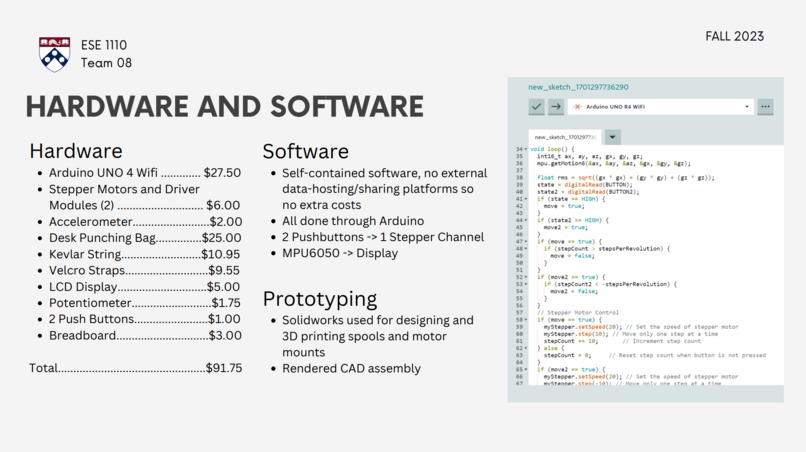The height and width of the screenshot is (452, 806).
Task: Click the 'stepCount = 0;' code line
Action: 567,355
